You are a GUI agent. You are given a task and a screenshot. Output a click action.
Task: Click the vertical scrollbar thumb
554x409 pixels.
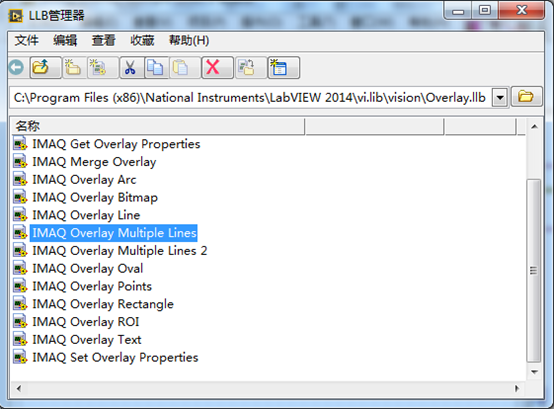pos(534,271)
